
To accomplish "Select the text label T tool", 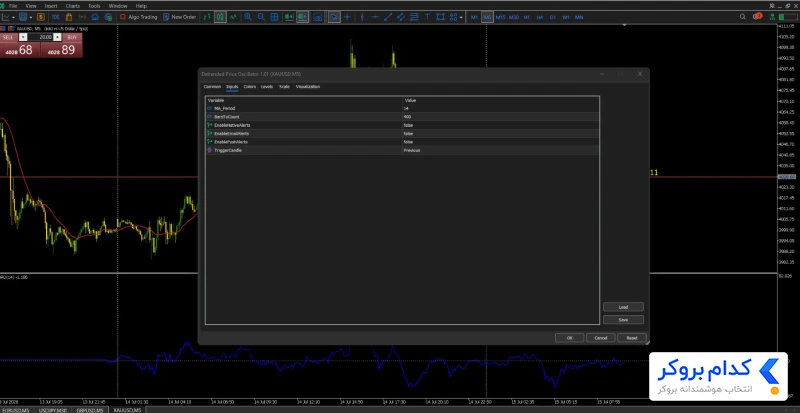I will pyautogui.click(x=427, y=17).
